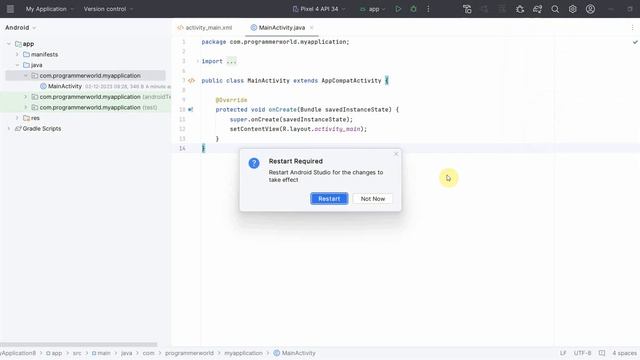Click the package declaration line
The height and width of the screenshot is (360, 640).
click(x=276, y=42)
